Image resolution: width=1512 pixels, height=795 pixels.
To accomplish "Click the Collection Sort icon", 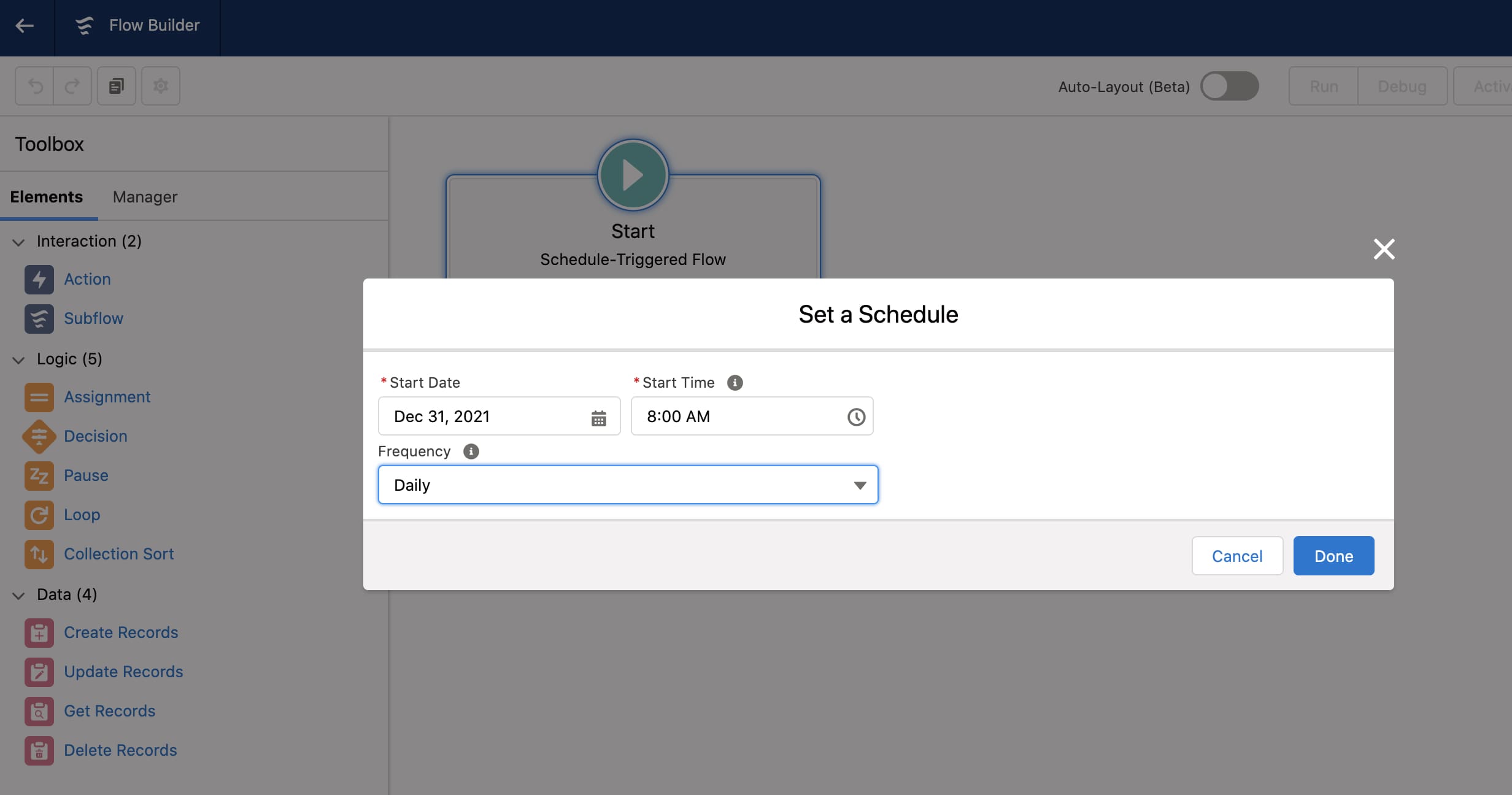I will pos(39,554).
